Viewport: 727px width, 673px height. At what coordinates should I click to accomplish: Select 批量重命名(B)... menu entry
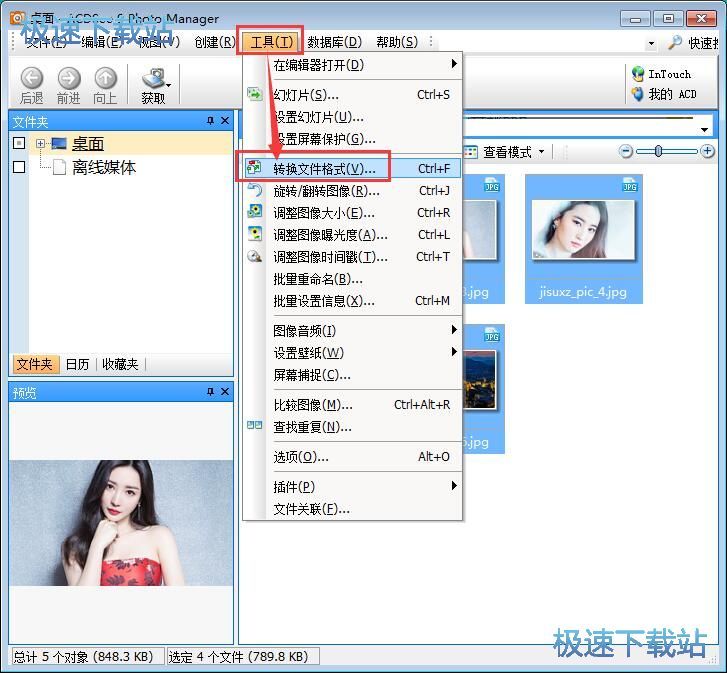(352, 279)
